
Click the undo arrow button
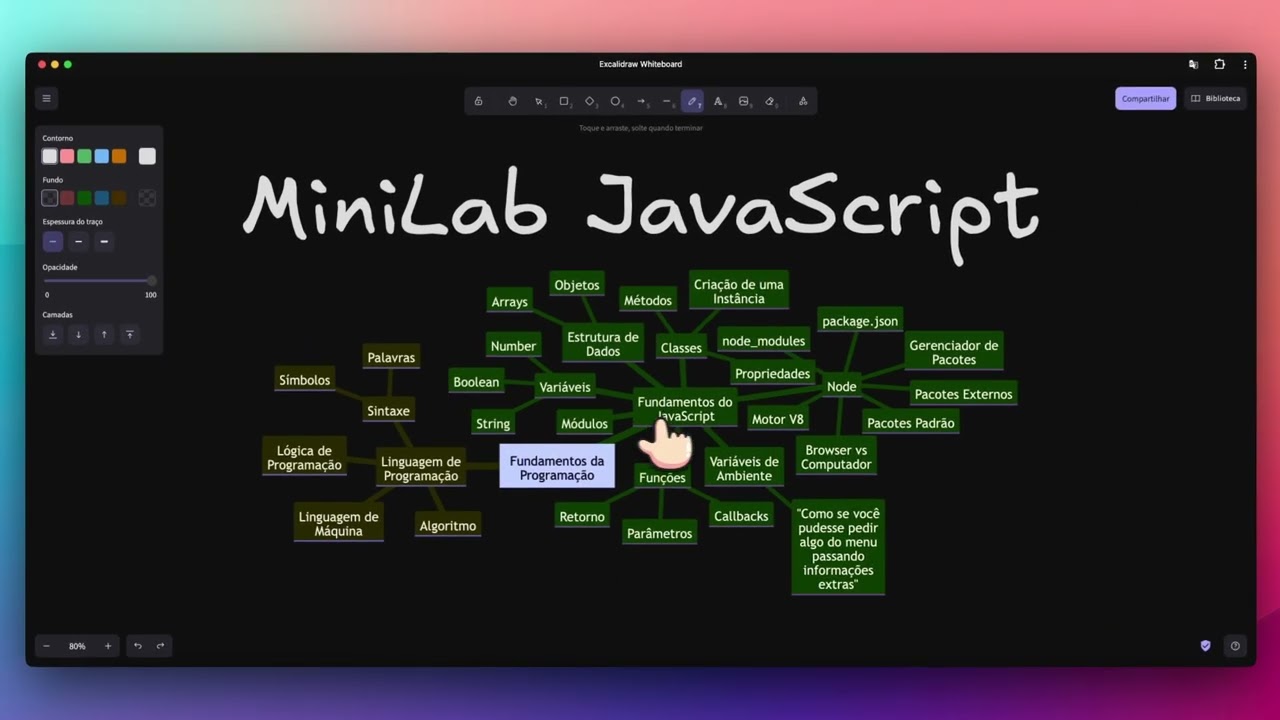[x=138, y=646]
